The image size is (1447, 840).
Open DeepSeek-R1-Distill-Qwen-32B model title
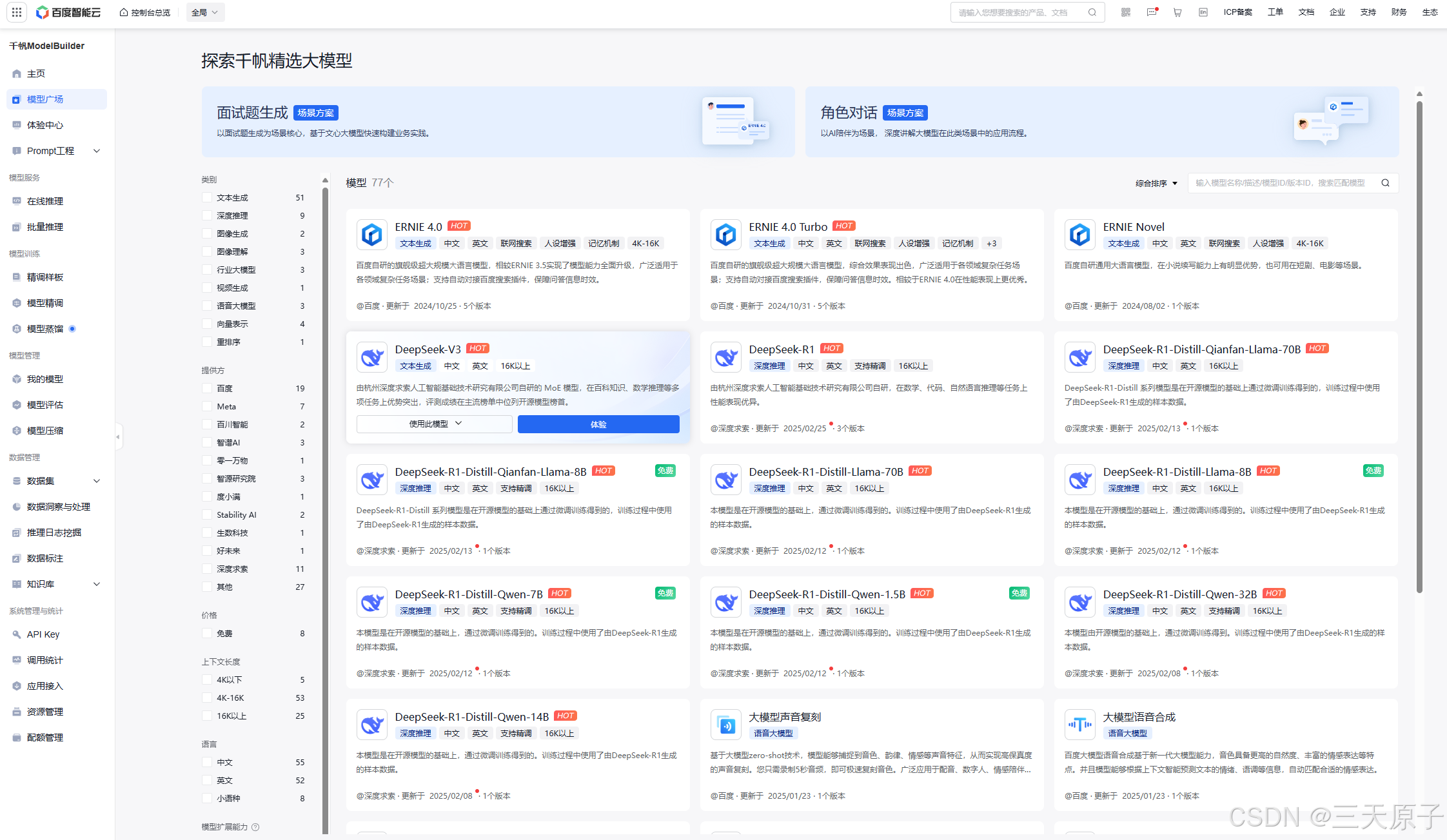point(1180,594)
